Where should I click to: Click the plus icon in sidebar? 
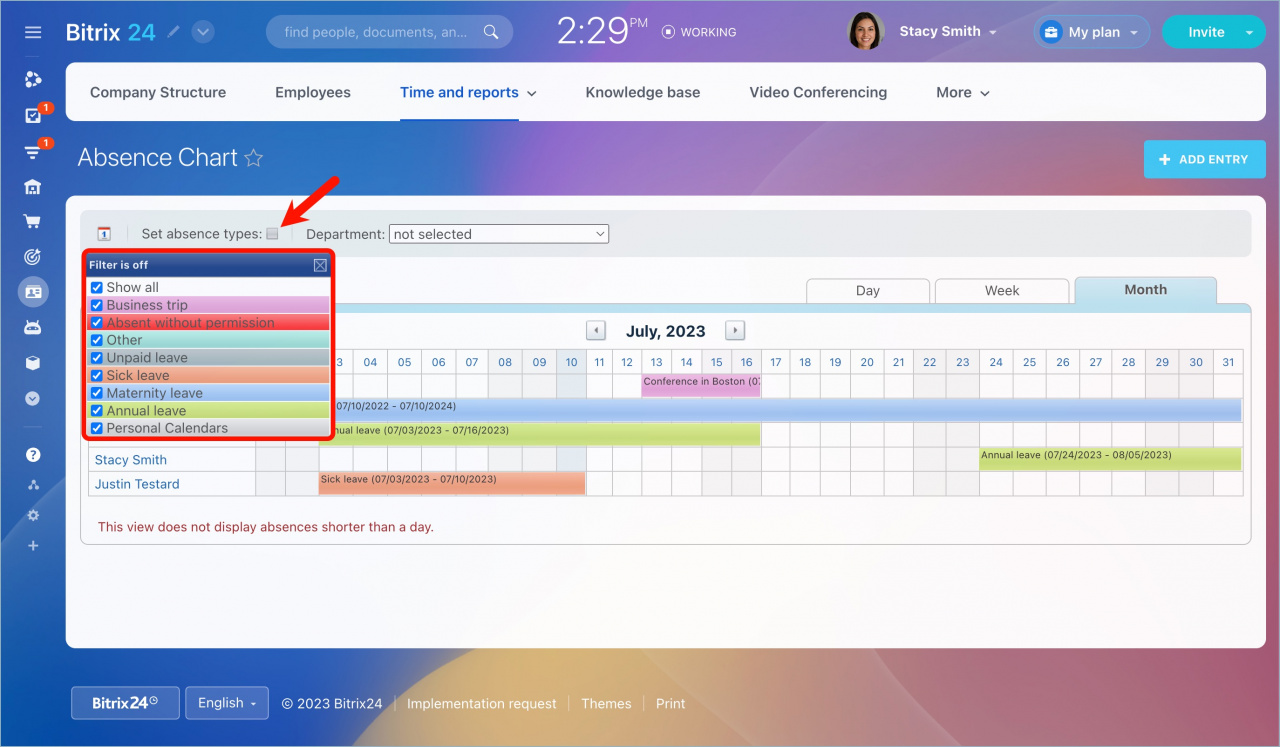33,546
